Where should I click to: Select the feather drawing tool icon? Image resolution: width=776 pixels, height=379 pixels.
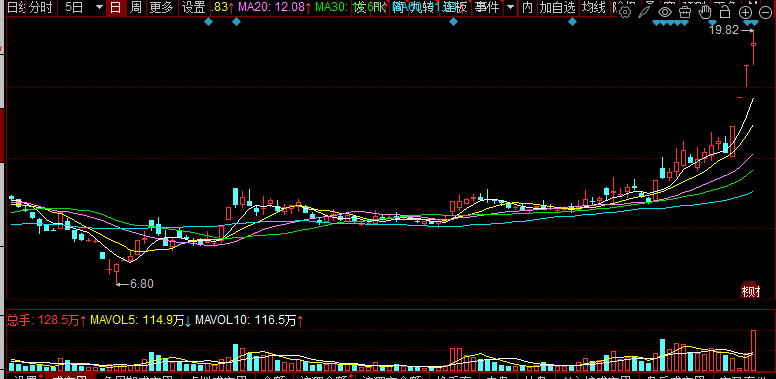click(645, 12)
